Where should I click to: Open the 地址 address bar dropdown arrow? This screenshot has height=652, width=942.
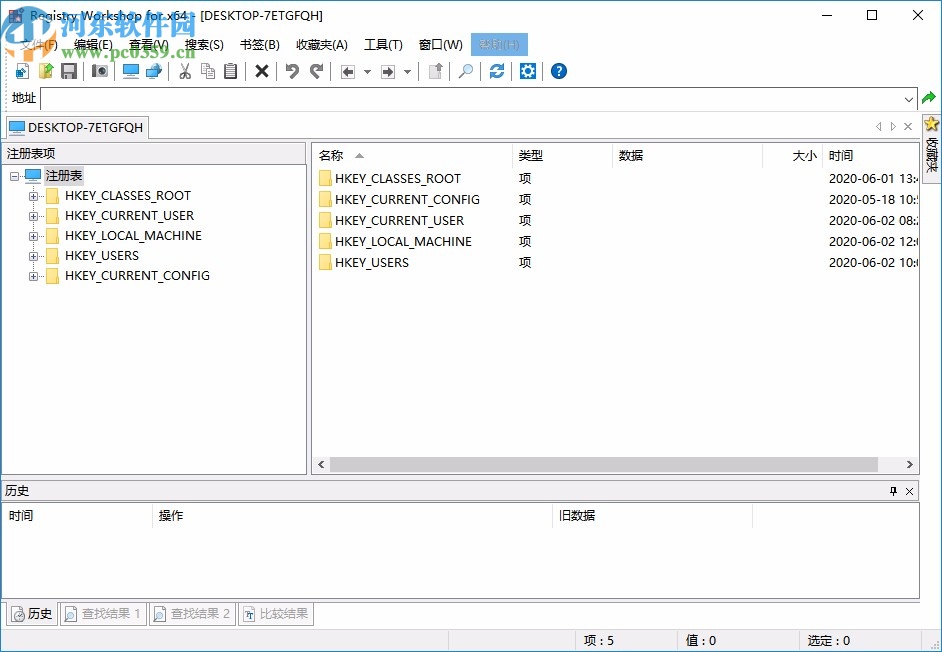tap(908, 98)
